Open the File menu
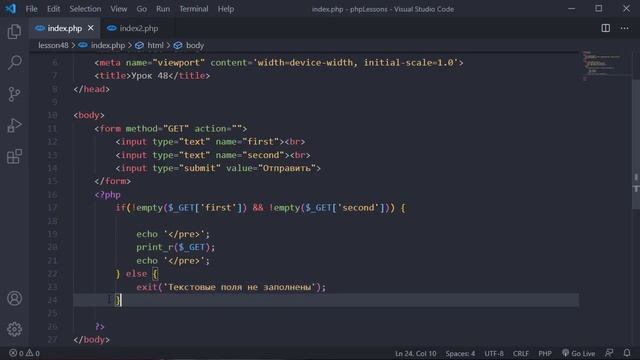The image size is (640, 360). click(31, 9)
